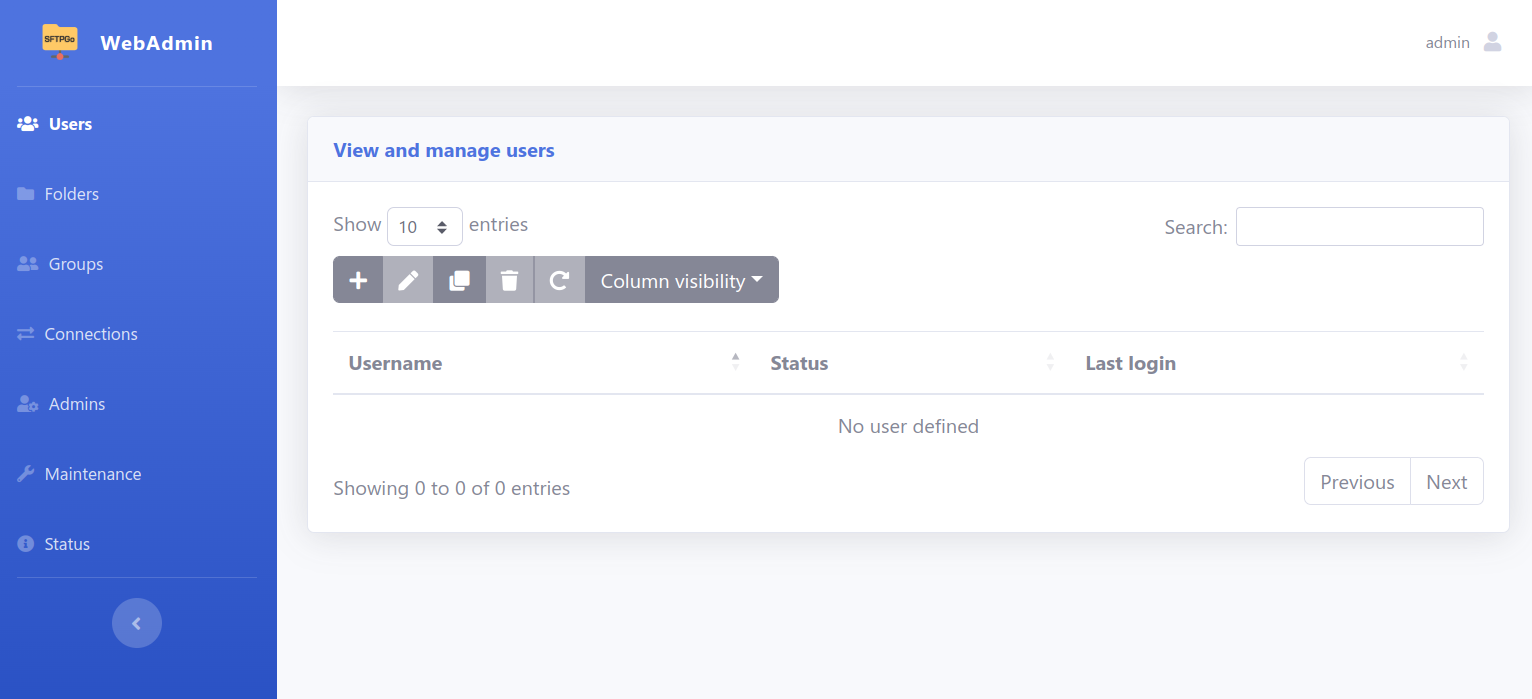Click the delete trash icon
The height and width of the screenshot is (699, 1532).
(x=510, y=280)
